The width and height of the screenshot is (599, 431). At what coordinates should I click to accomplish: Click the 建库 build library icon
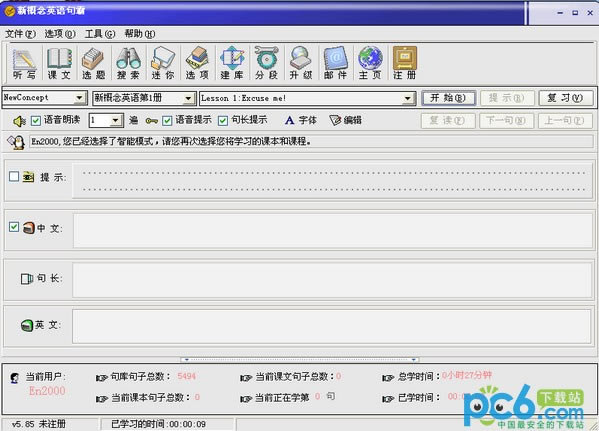tap(232, 63)
